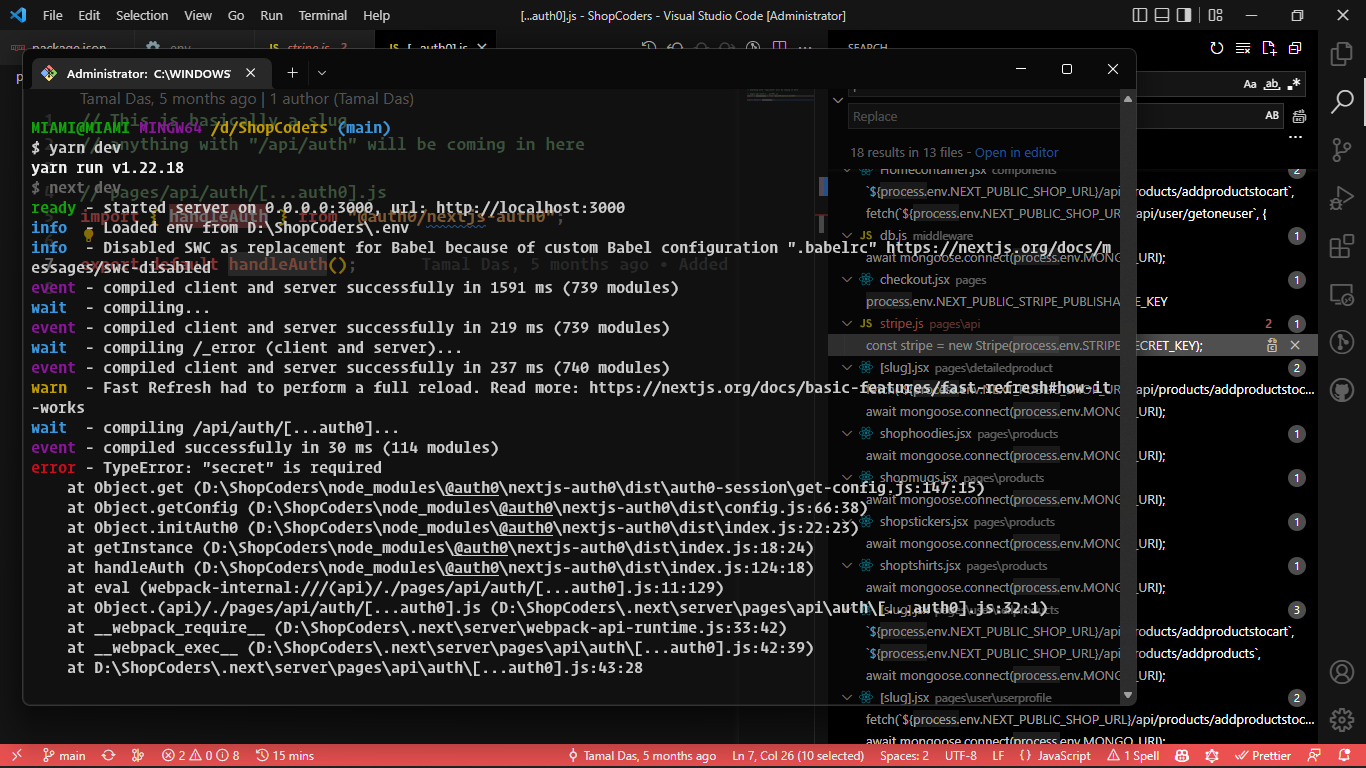Open the File menu
Image resolution: width=1366 pixels, height=768 pixels.
tap(53, 15)
